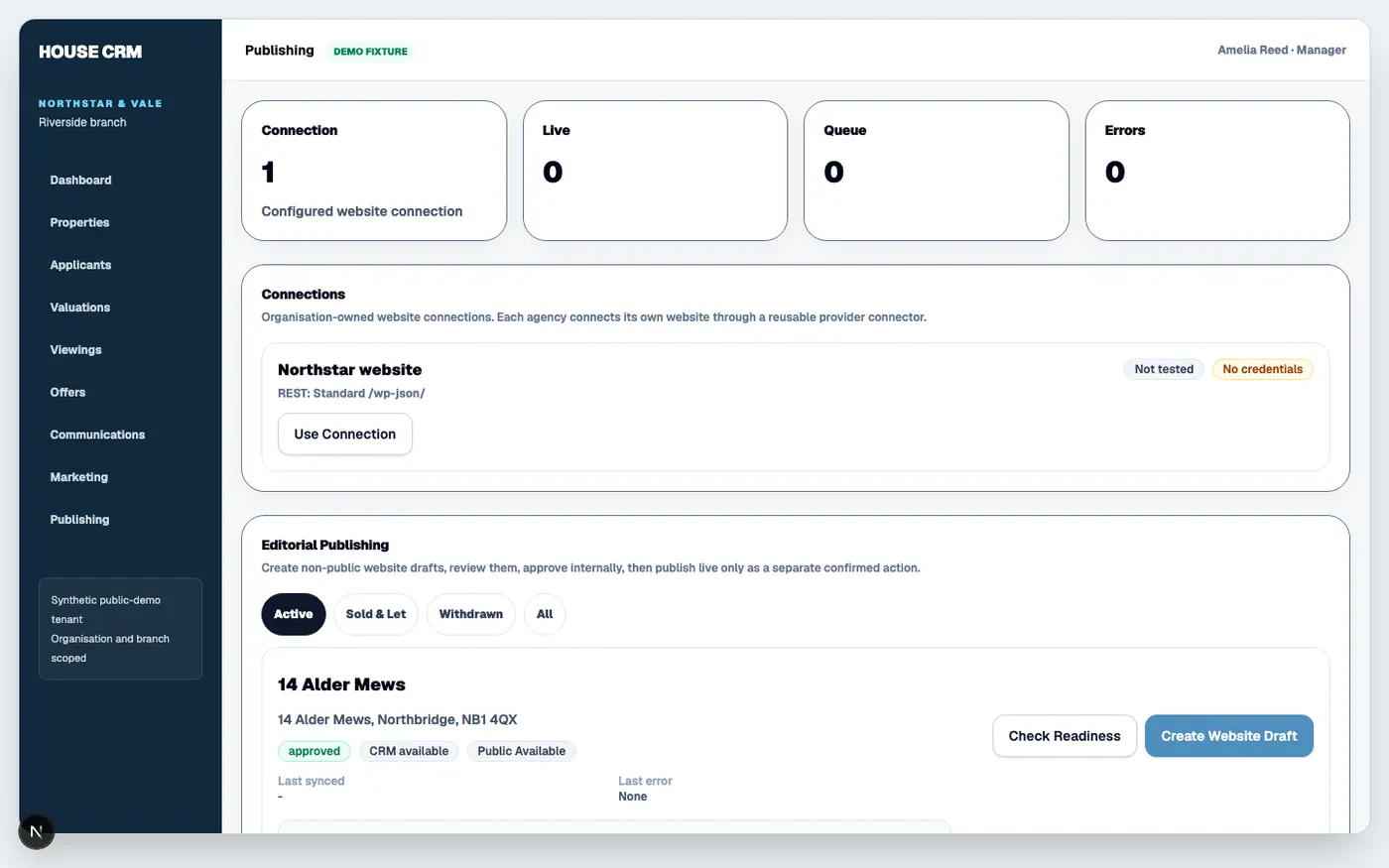Image resolution: width=1389 pixels, height=868 pixels.
Task: Click the REST: Standard /wp-json/ text
Action: 351,394
